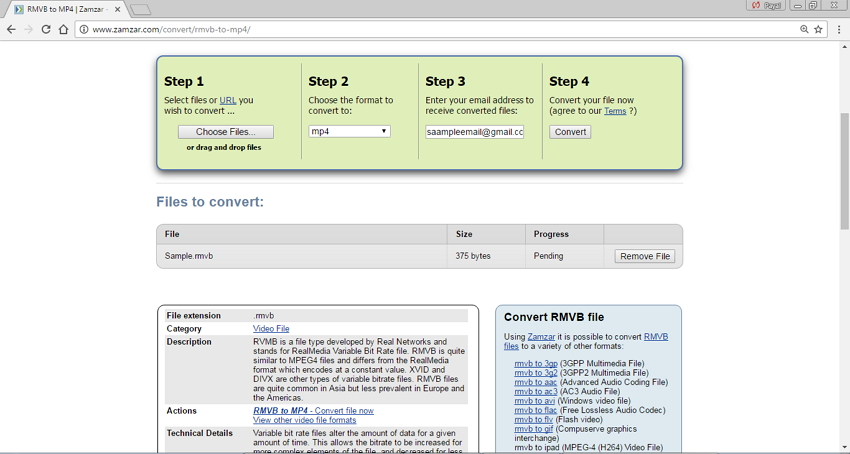Image resolution: width=850 pixels, height=454 pixels.
Task: Reload the Zamzar page
Action: [x=46, y=29]
